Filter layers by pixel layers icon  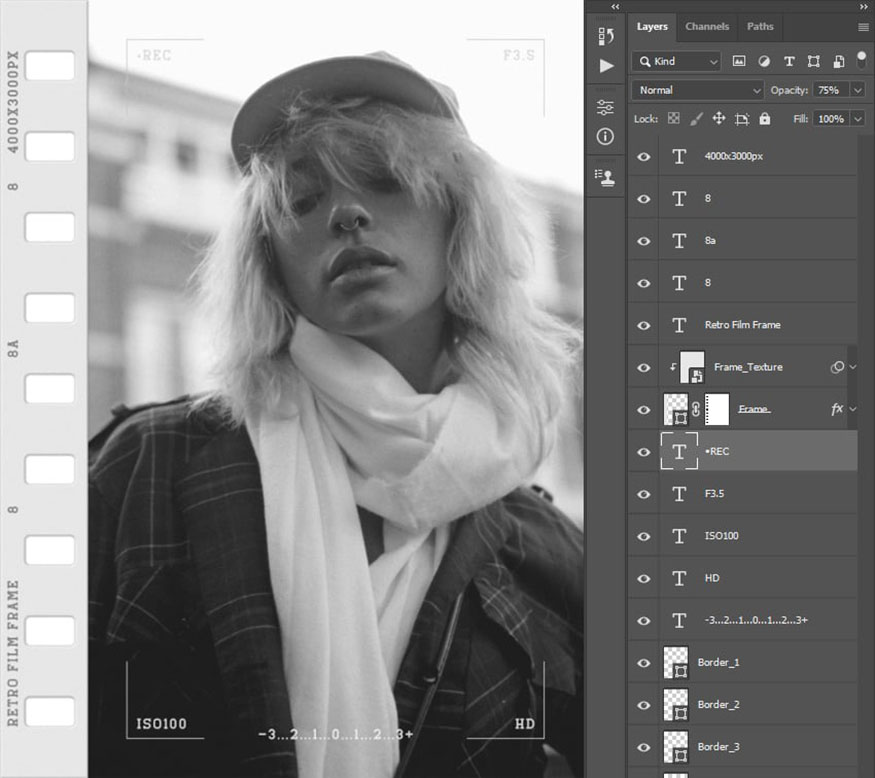pyautogui.click(x=739, y=61)
